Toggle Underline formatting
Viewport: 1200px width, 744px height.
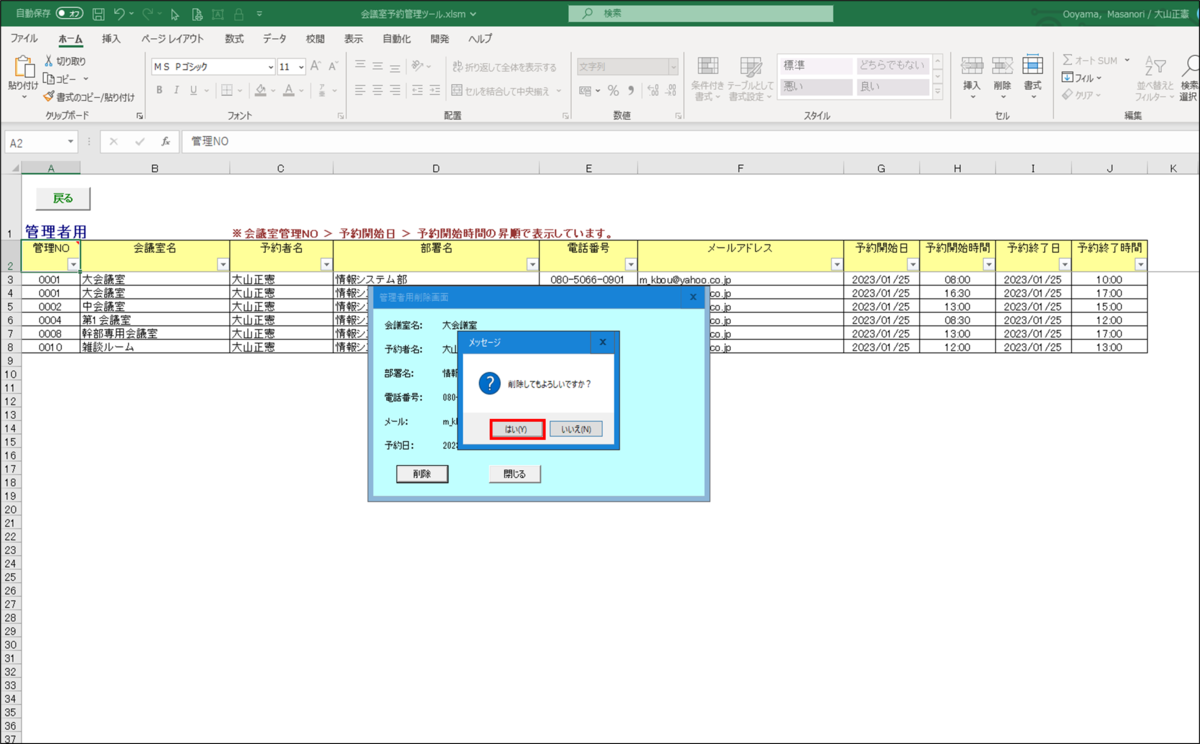point(193,90)
